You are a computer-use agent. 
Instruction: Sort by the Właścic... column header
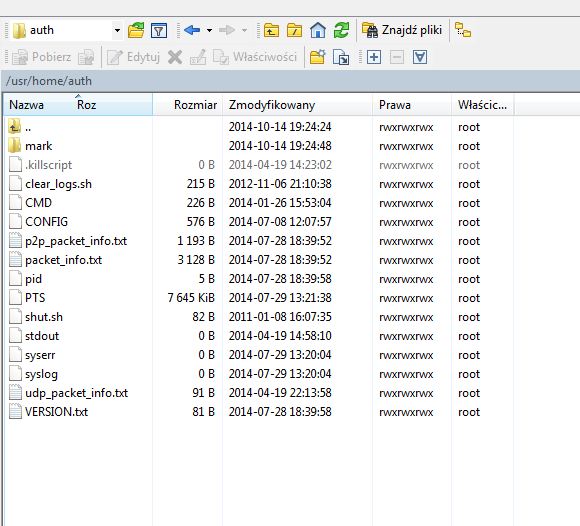(482, 105)
